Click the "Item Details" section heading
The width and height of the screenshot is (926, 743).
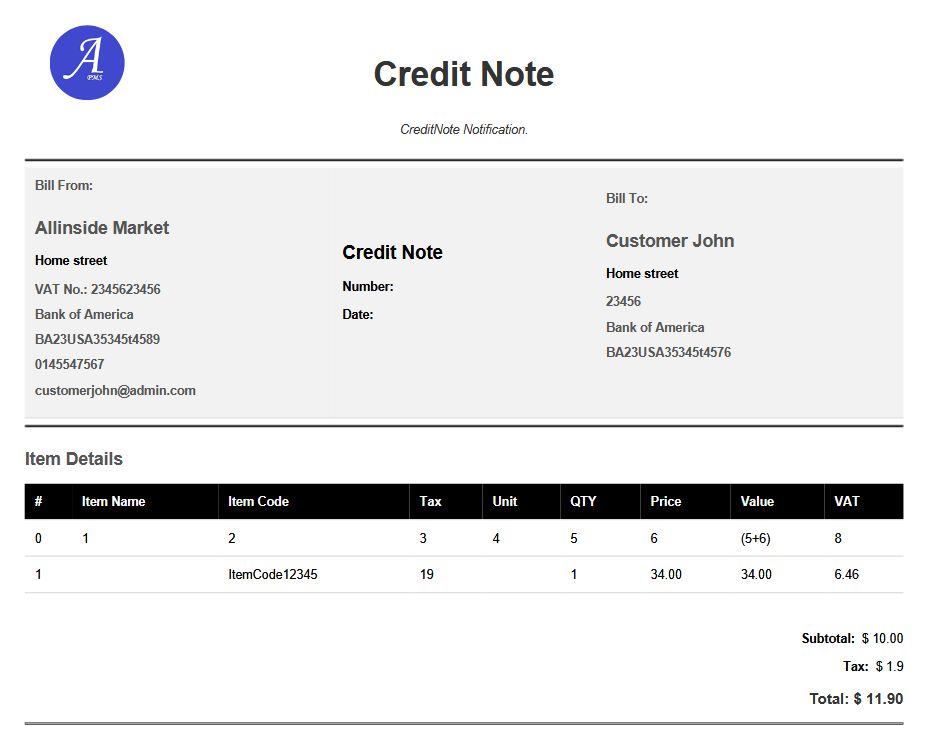click(74, 459)
